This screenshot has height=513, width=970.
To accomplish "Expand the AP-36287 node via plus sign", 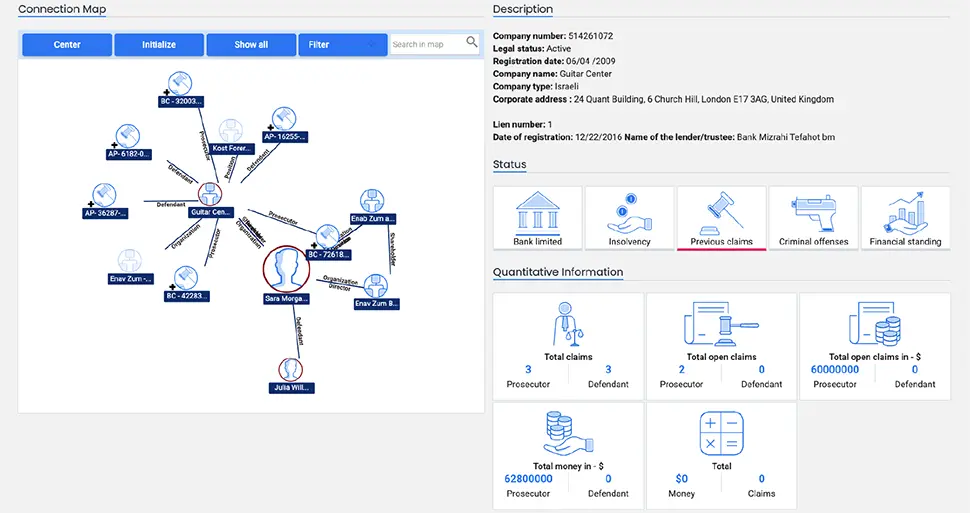I will click(x=91, y=204).
